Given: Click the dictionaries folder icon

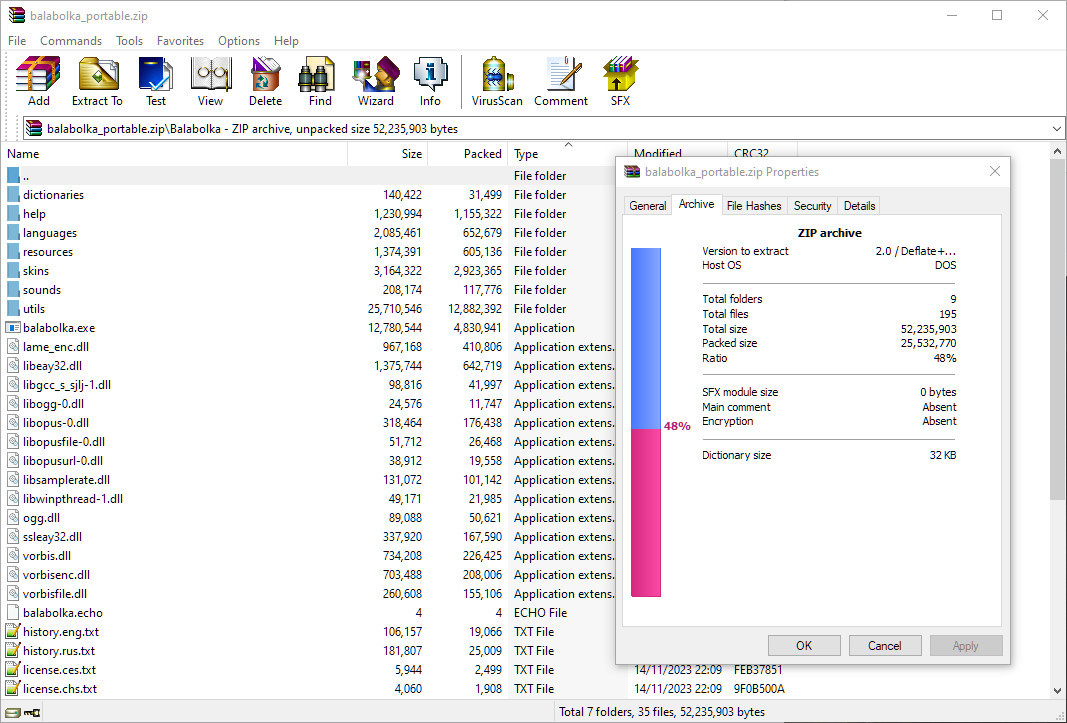Looking at the screenshot, I should [x=14, y=195].
